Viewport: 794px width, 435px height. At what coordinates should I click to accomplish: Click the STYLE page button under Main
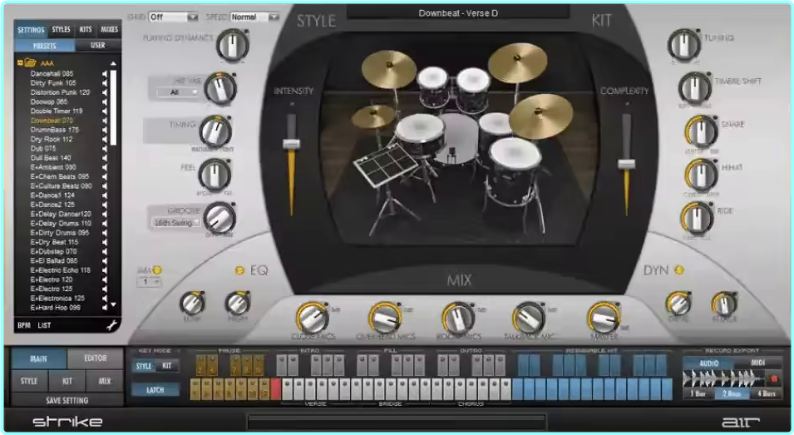29,381
